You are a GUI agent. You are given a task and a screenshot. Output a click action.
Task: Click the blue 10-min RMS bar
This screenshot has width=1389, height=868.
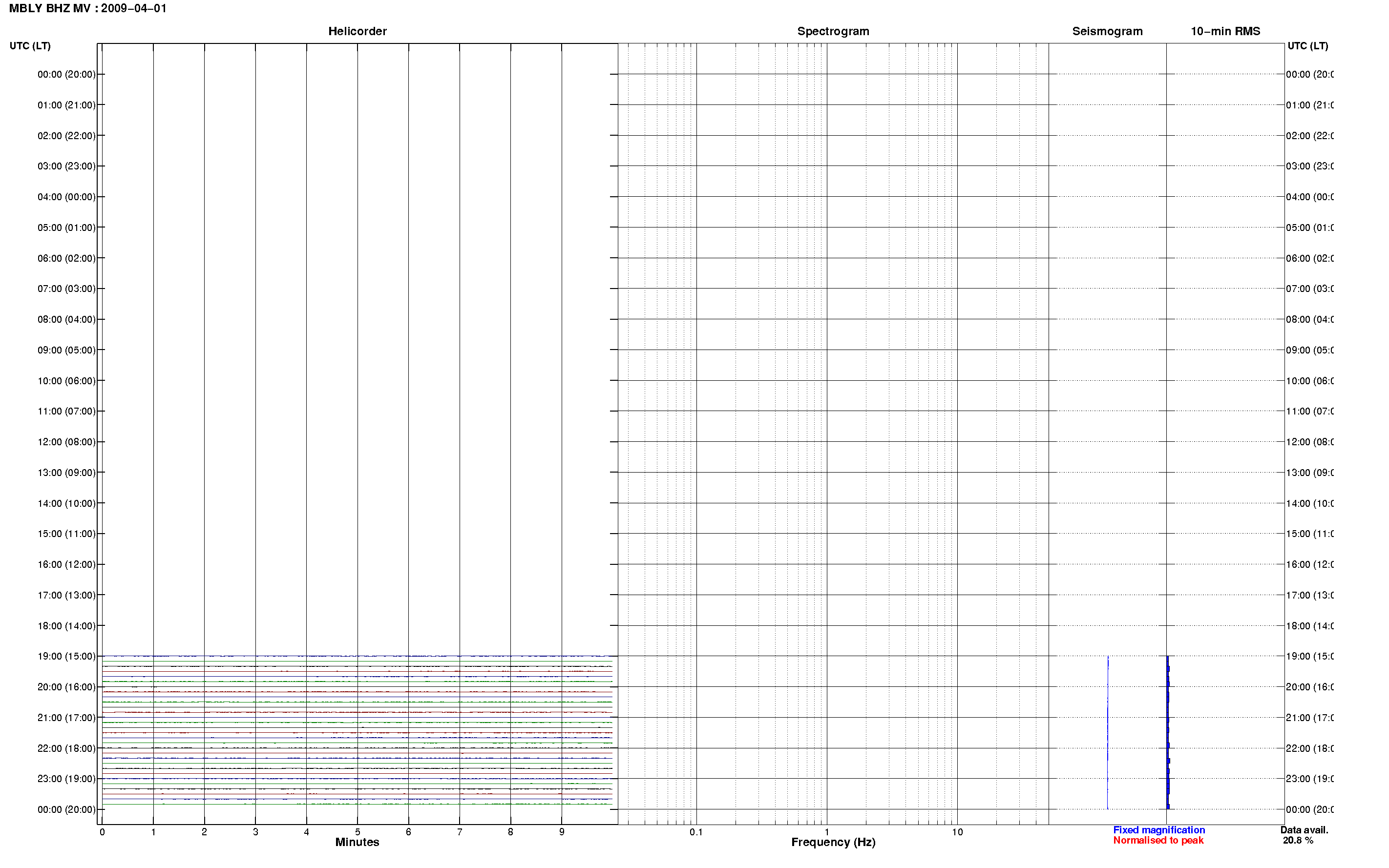1168,732
